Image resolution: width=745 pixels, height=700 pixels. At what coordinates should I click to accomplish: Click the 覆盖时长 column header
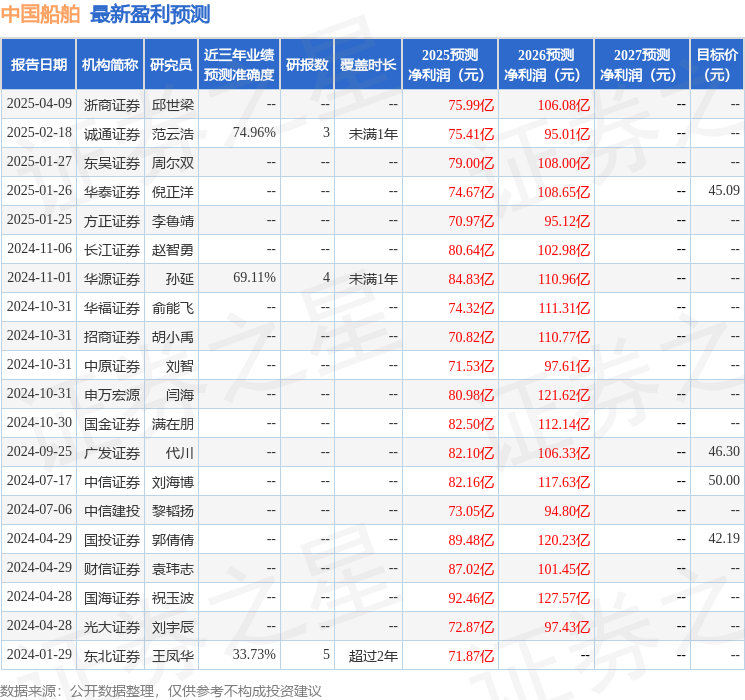pyautogui.click(x=368, y=65)
